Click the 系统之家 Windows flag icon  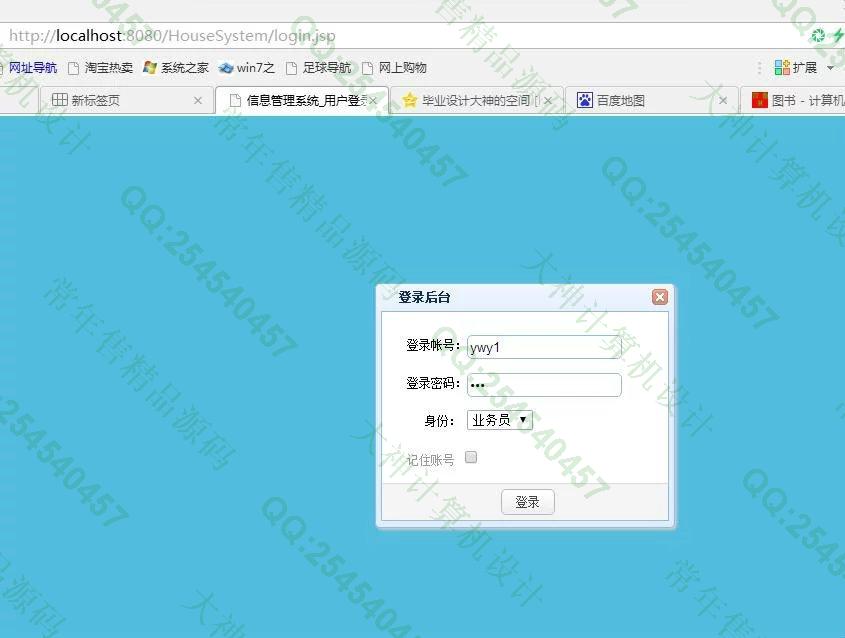pos(150,67)
